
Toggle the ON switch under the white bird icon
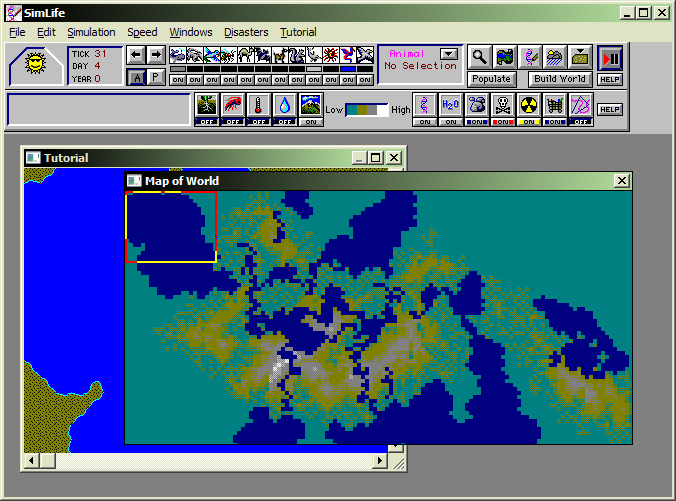tap(365, 80)
